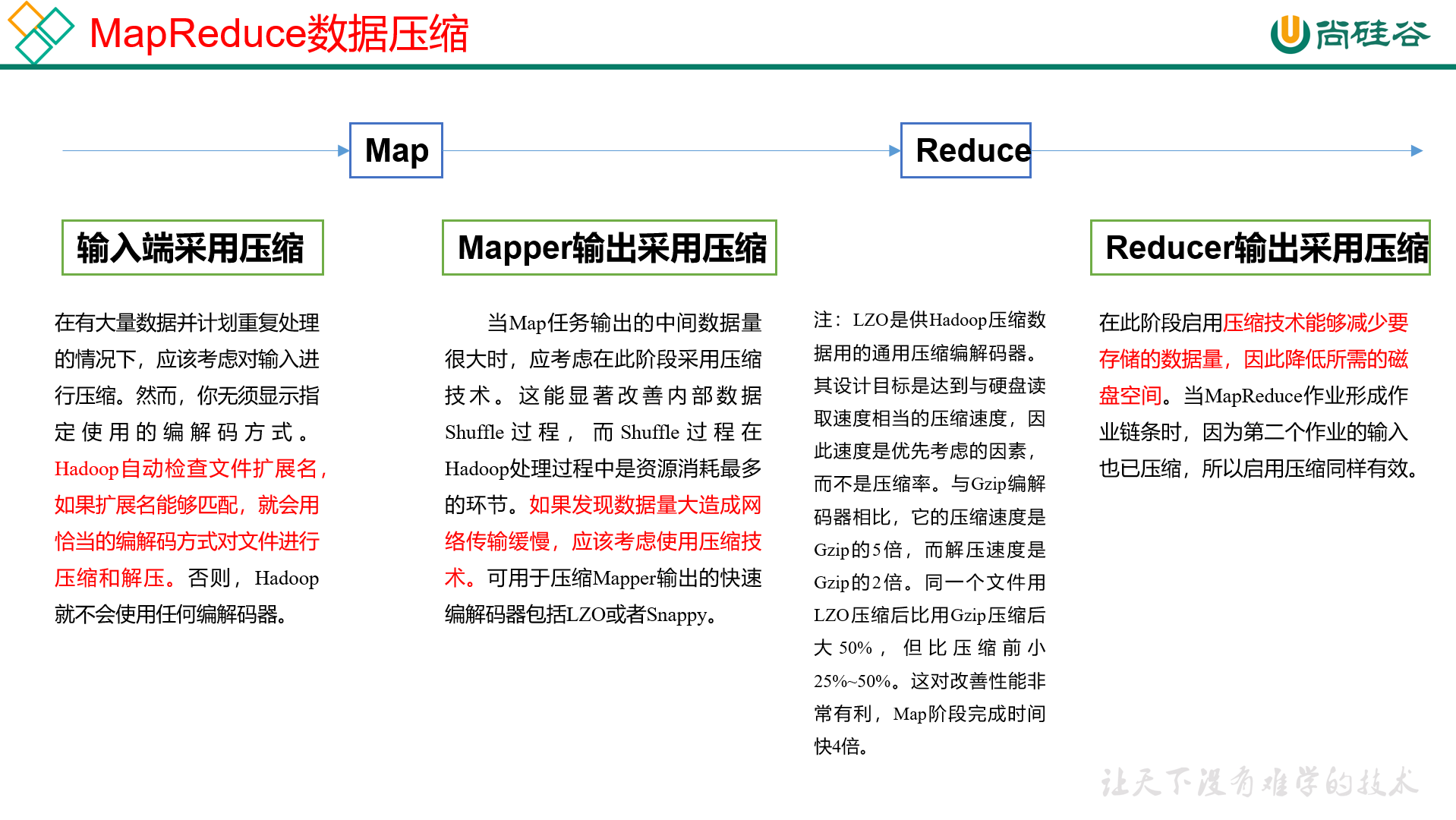Click the 尚硅谷 brand name text
The width and height of the screenshot is (1456, 820).
[1372, 34]
